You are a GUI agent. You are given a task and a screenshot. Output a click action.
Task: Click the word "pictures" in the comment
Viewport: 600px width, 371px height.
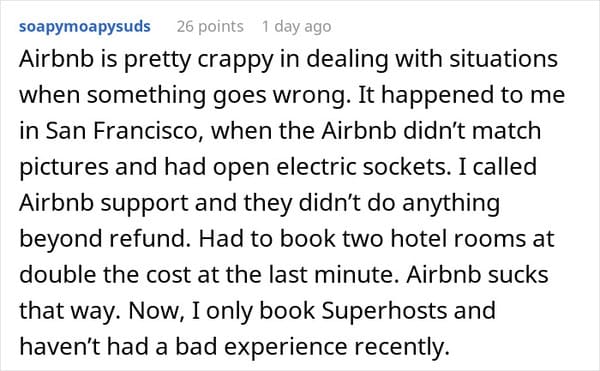[64, 168]
